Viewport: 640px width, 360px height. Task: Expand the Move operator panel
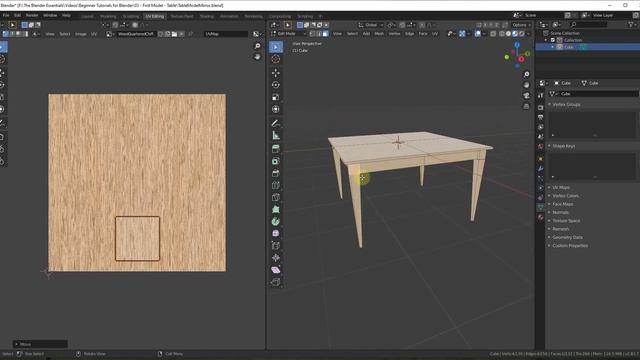coord(40,344)
